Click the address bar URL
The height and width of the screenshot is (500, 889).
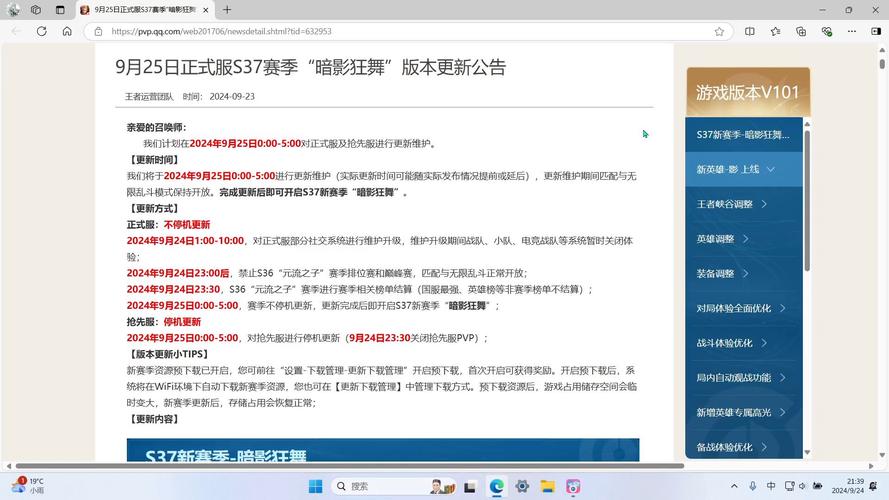click(221, 31)
